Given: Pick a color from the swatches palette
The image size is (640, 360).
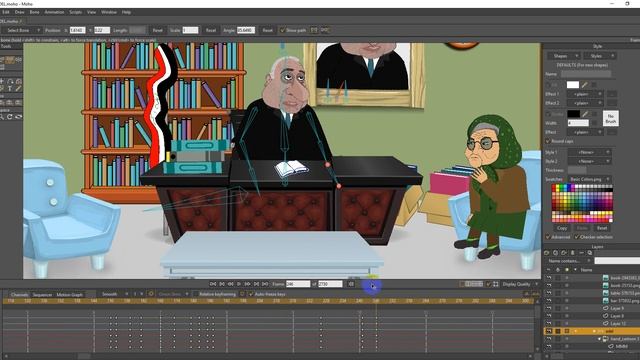Looking at the screenshot, I should click(x=582, y=203).
